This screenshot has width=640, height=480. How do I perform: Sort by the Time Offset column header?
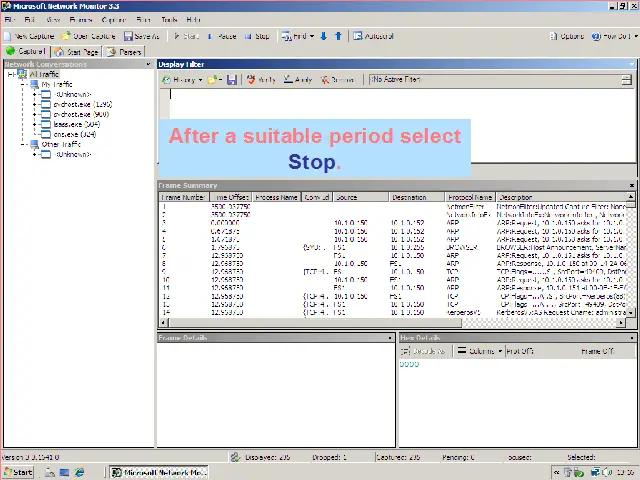coord(231,197)
